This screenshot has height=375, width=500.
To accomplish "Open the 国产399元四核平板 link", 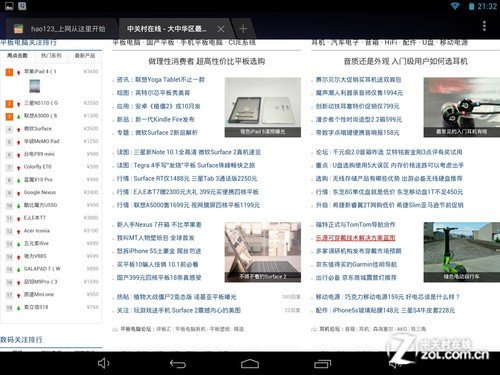I will (159, 277).
